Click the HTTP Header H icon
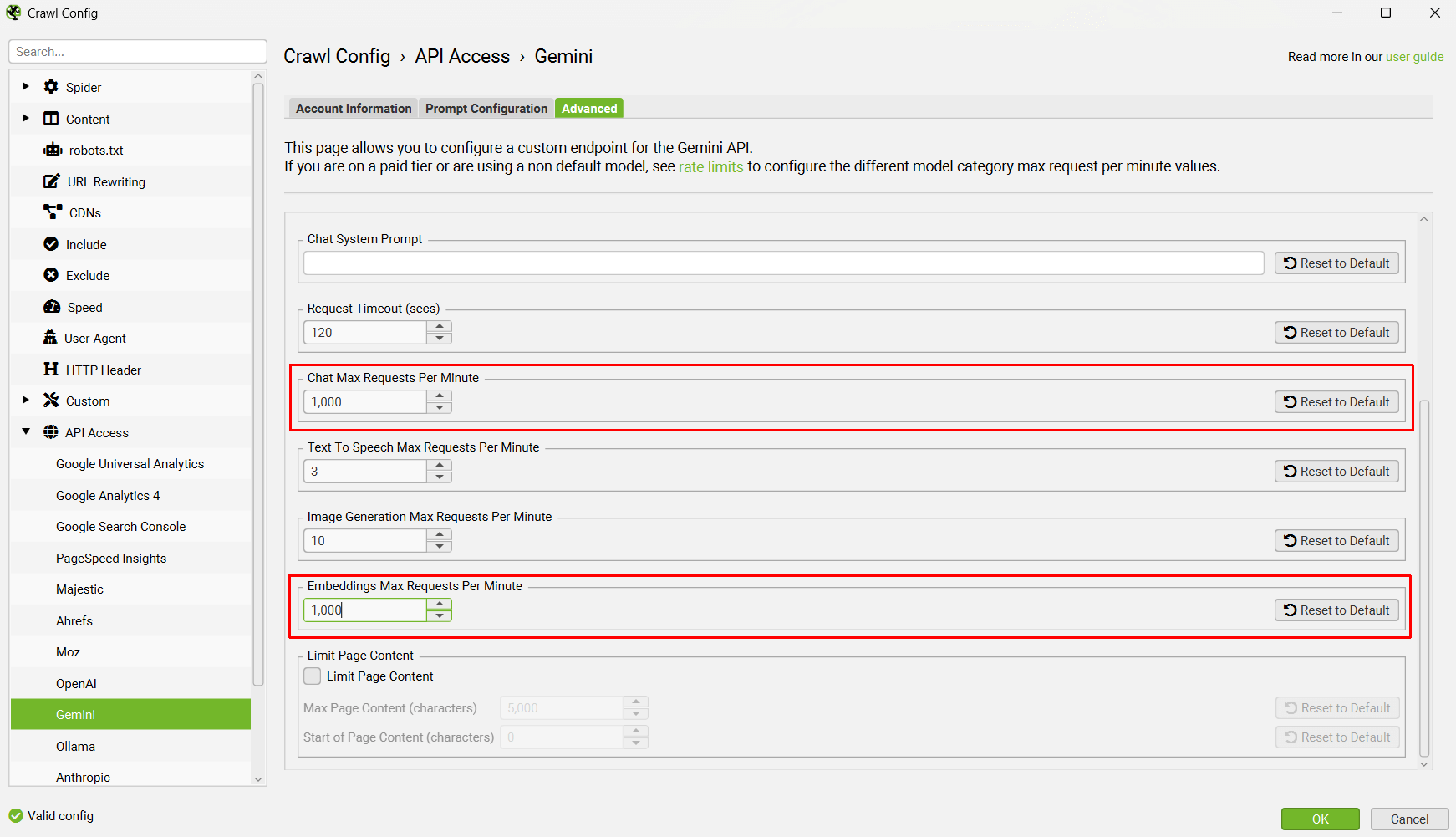The image size is (1456, 837). (x=51, y=370)
